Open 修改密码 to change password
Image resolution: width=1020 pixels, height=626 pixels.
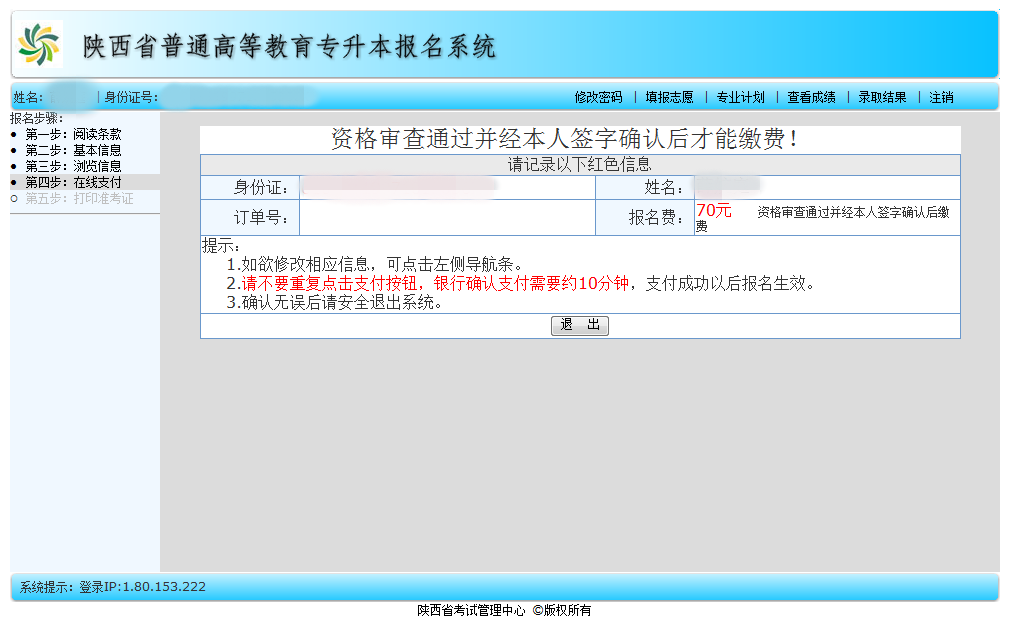pos(596,97)
